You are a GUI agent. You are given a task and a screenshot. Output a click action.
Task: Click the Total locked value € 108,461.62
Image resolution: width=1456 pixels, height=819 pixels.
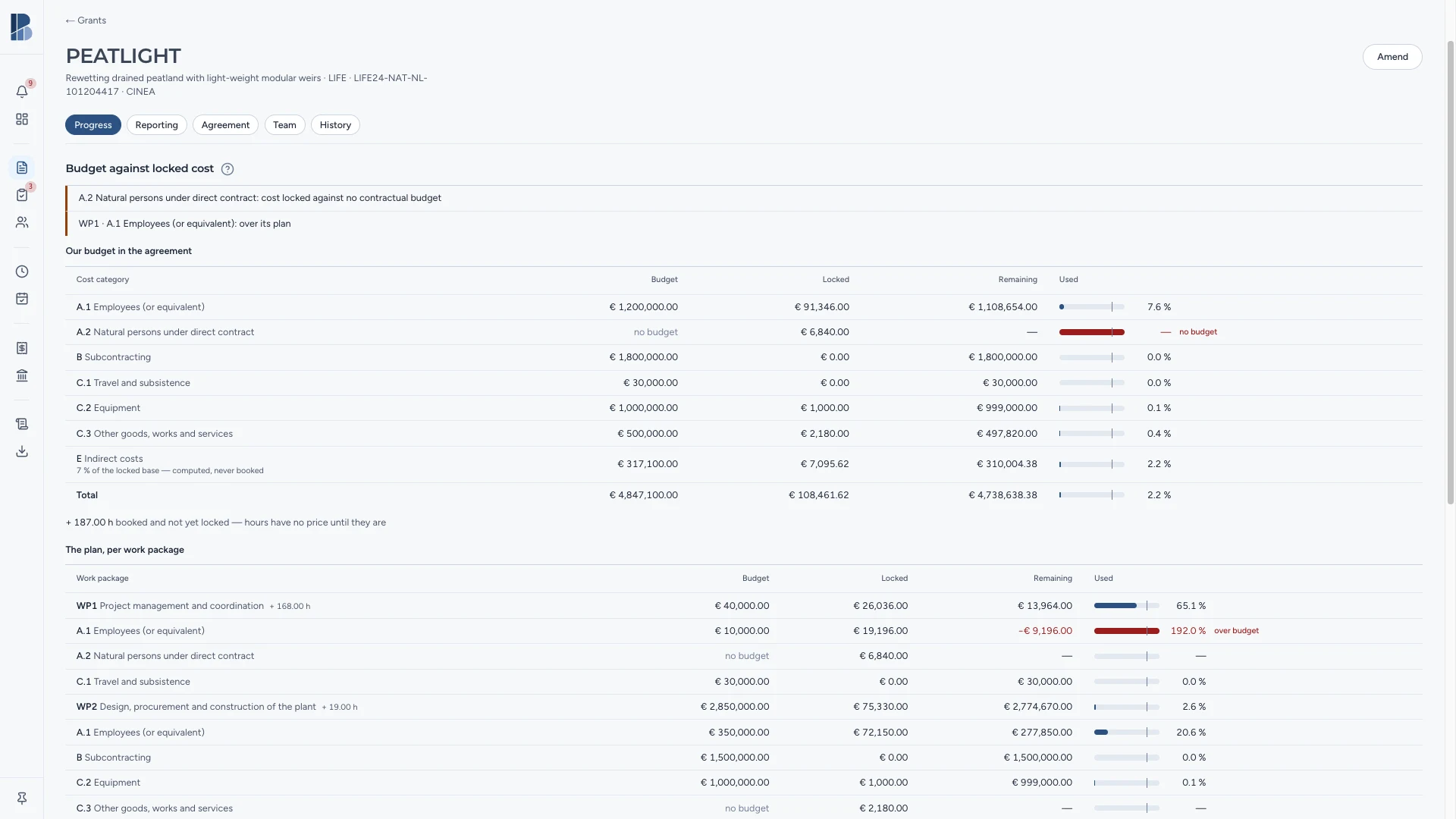[818, 495]
